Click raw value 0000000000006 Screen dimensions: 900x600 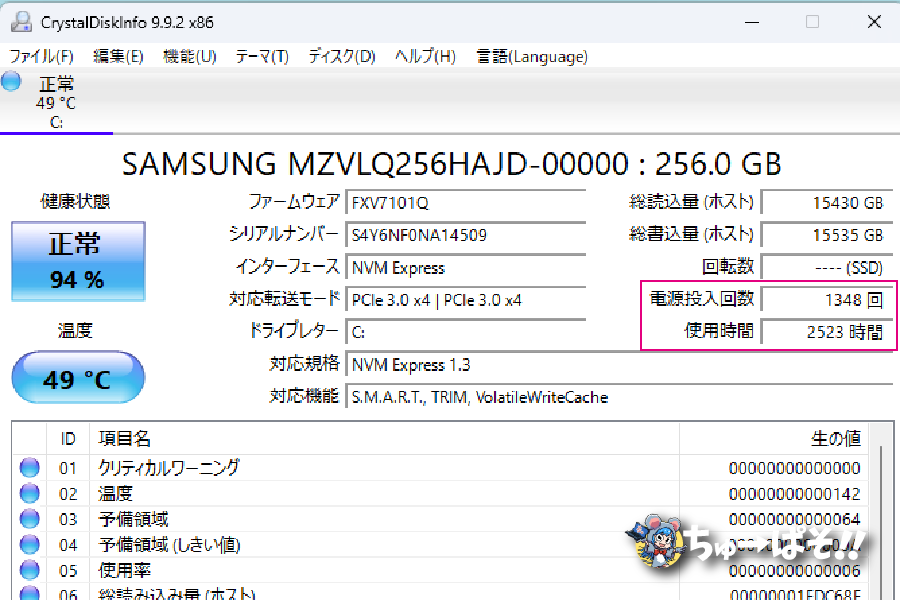794,571
